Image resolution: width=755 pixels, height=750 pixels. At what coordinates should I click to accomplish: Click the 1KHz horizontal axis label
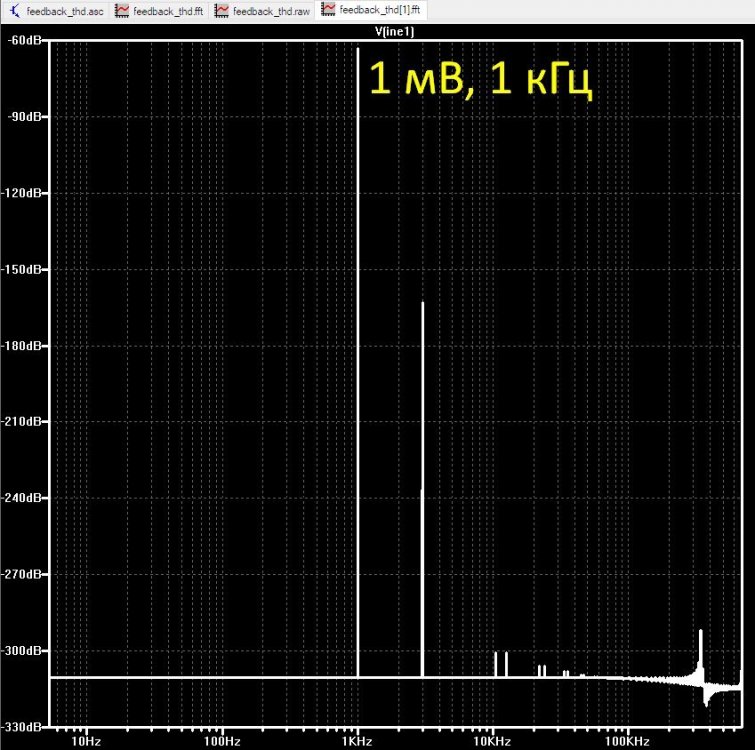(357, 741)
